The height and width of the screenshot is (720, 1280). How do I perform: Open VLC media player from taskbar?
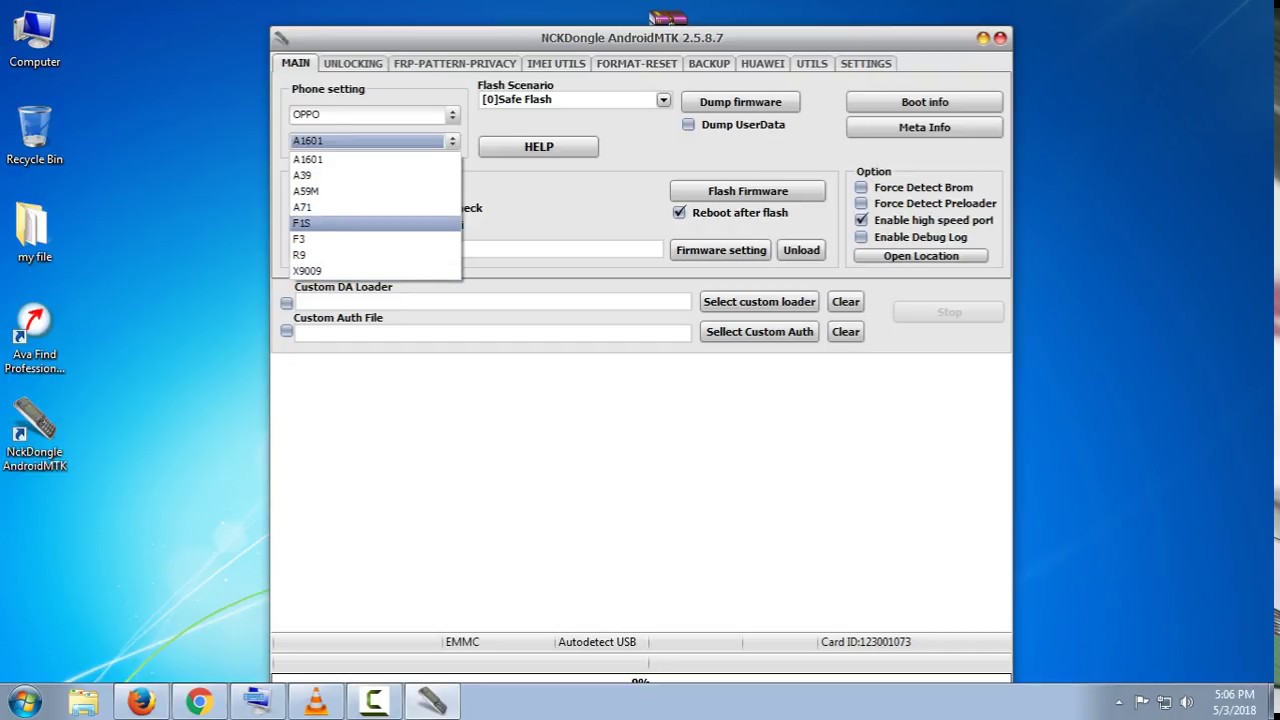click(315, 702)
